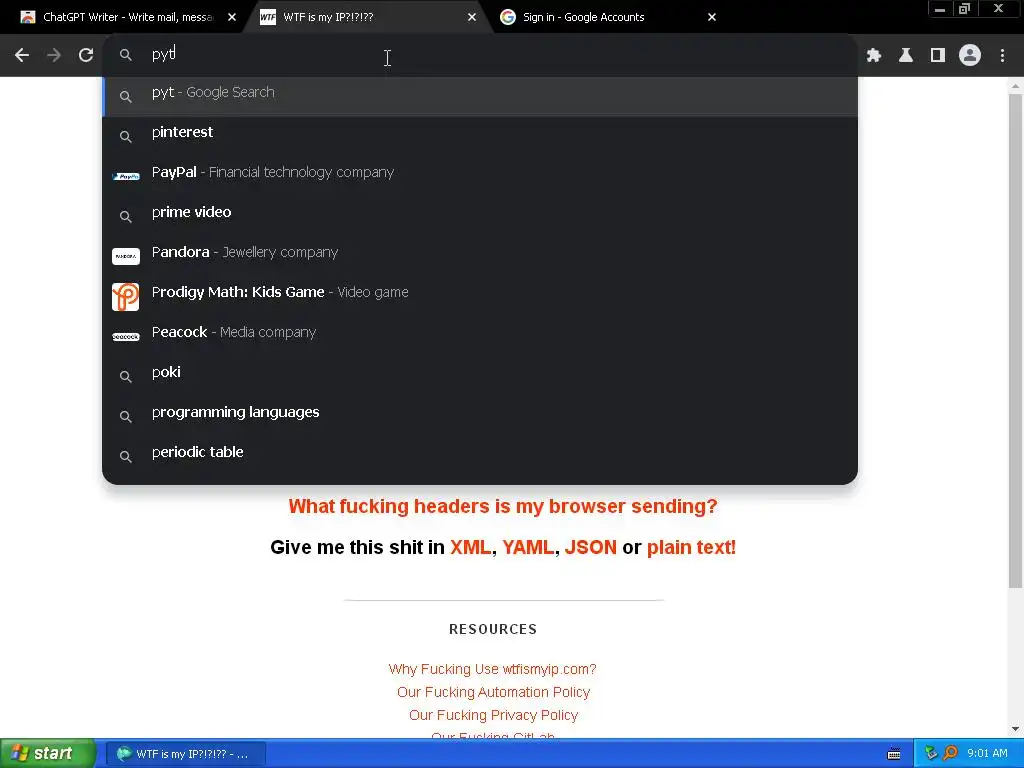Open the XML format link
The image size is (1024, 768).
coord(470,547)
